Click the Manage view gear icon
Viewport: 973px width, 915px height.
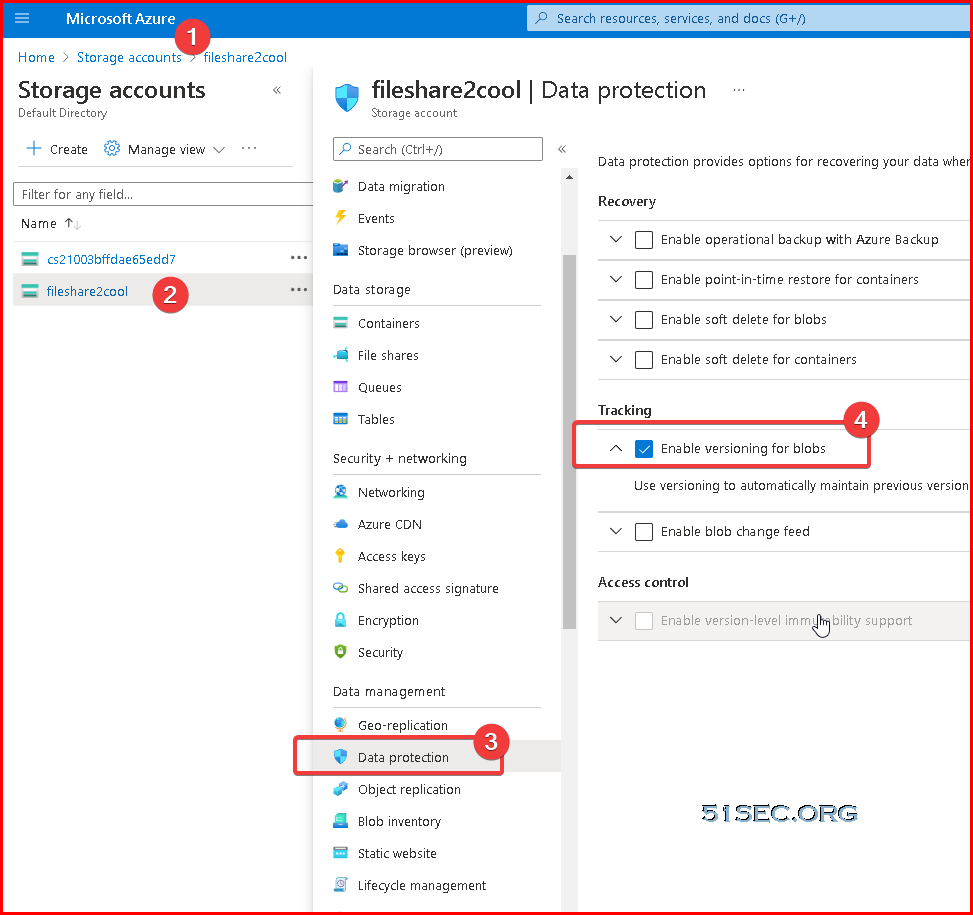point(112,149)
